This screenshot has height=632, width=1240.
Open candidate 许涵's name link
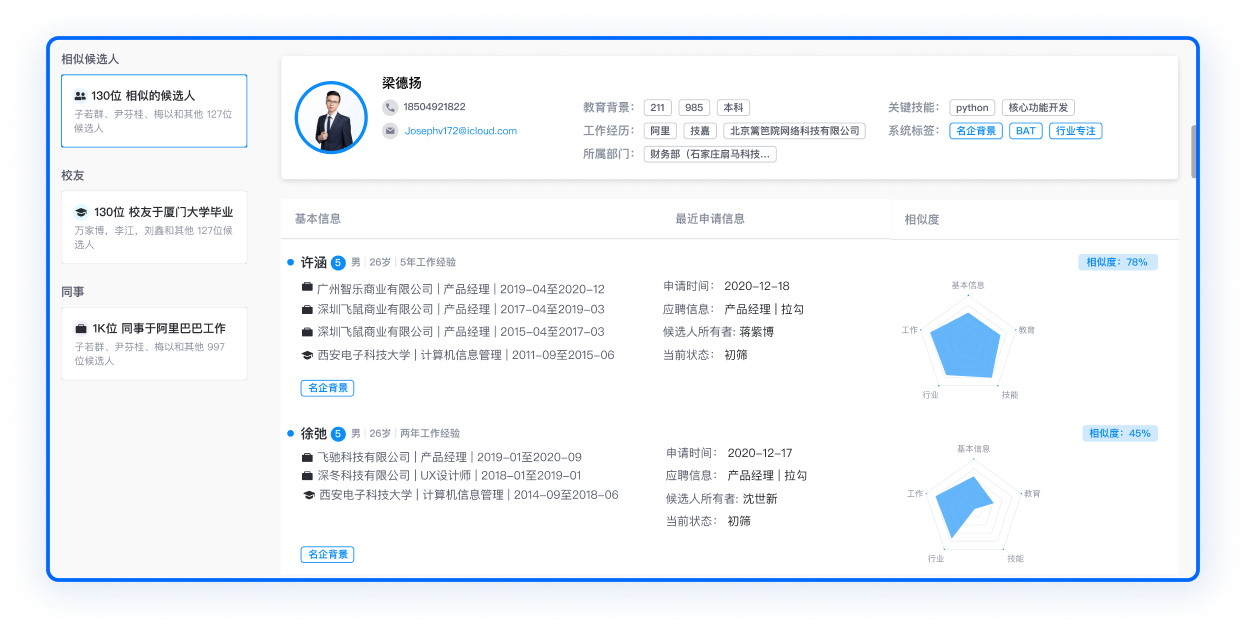tap(313, 263)
